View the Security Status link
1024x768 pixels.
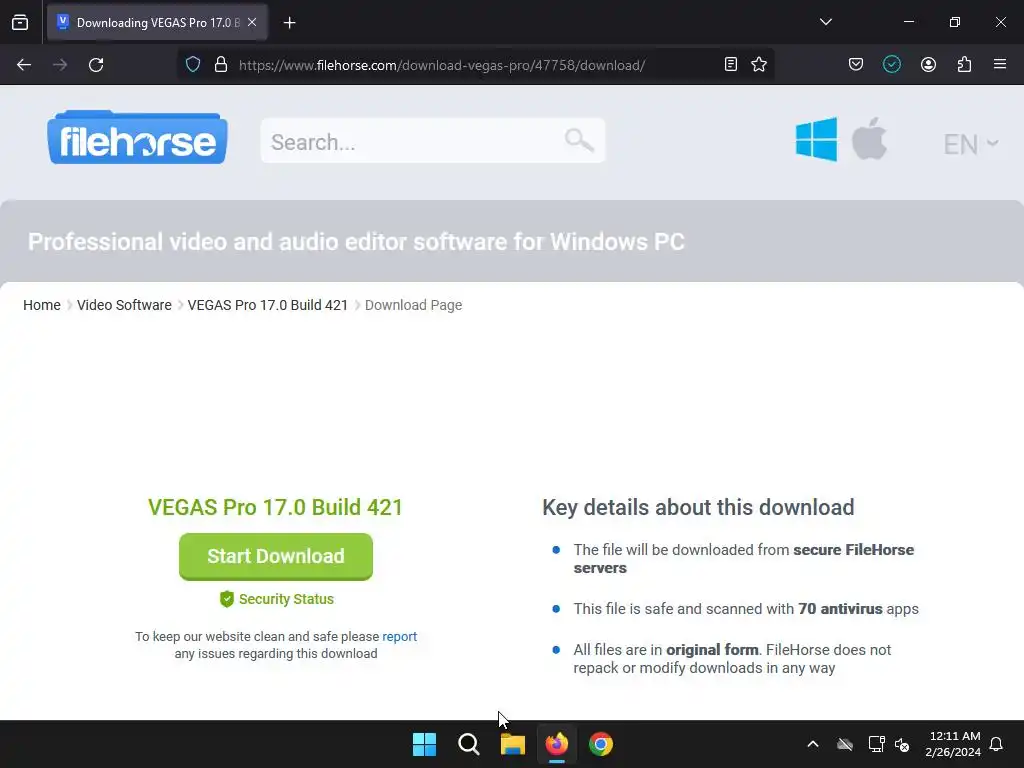[x=277, y=599]
